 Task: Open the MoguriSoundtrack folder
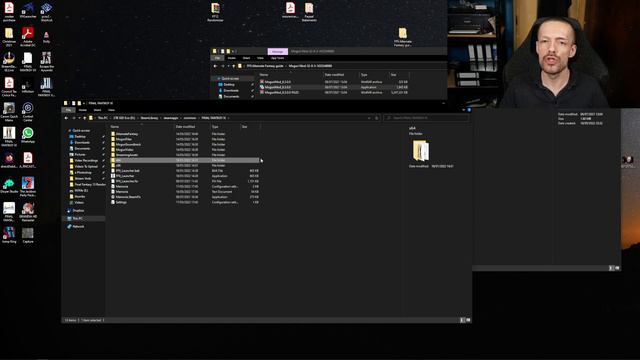click(128, 144)
